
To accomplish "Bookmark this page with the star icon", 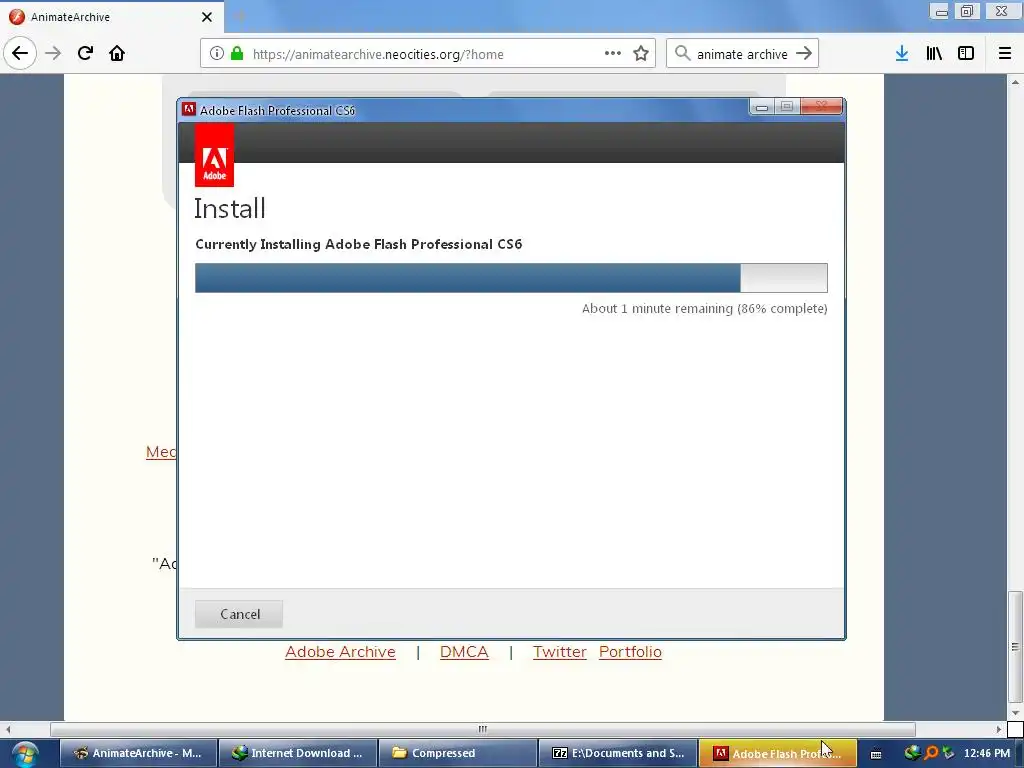I will [641, 54].
